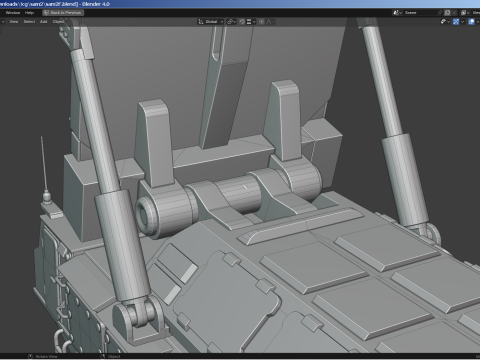
Task: Open the viewport Add menu
Action: click(x=44, y=22)
